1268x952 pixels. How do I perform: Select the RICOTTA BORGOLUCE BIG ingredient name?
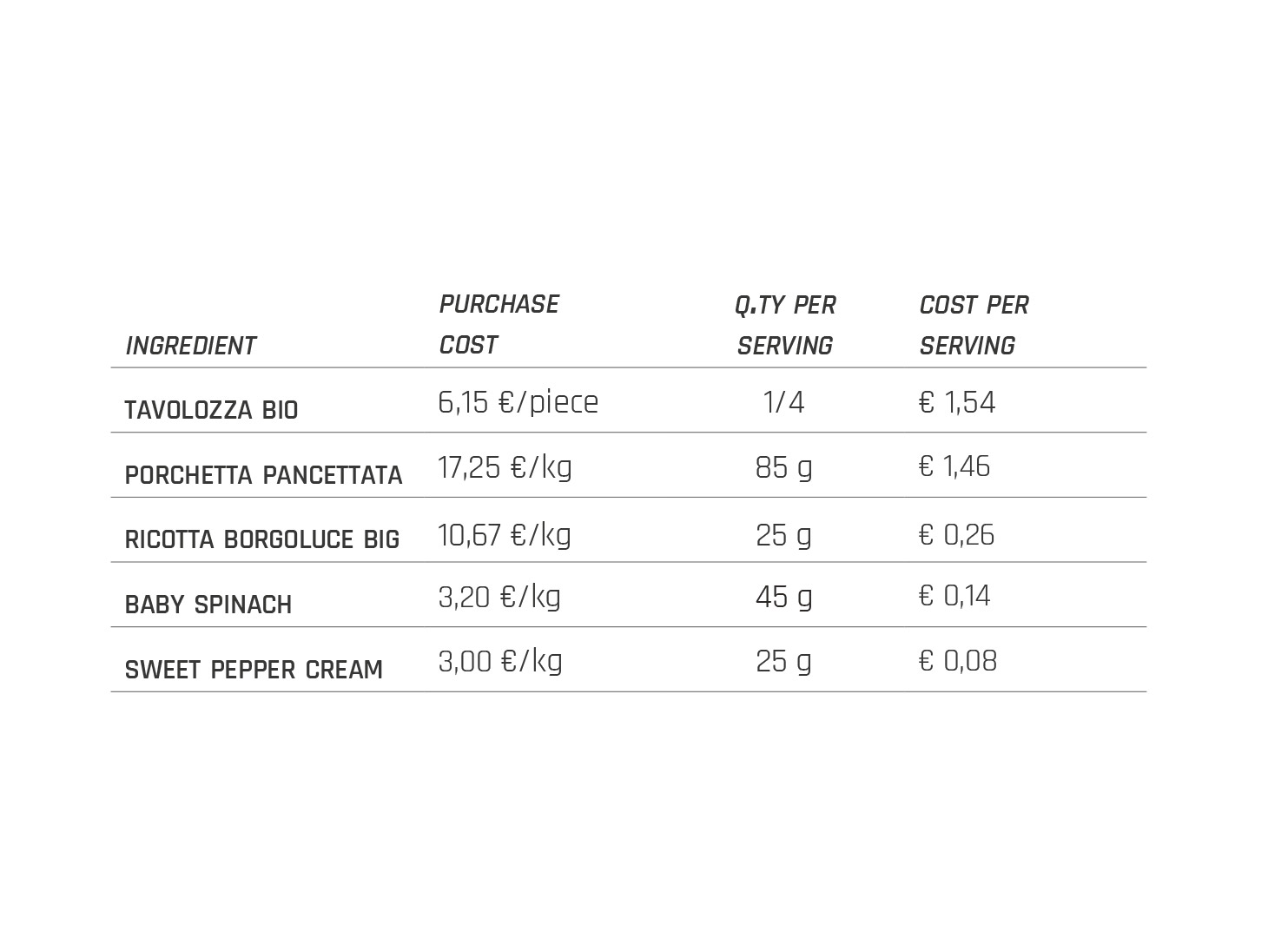(261, 539)
